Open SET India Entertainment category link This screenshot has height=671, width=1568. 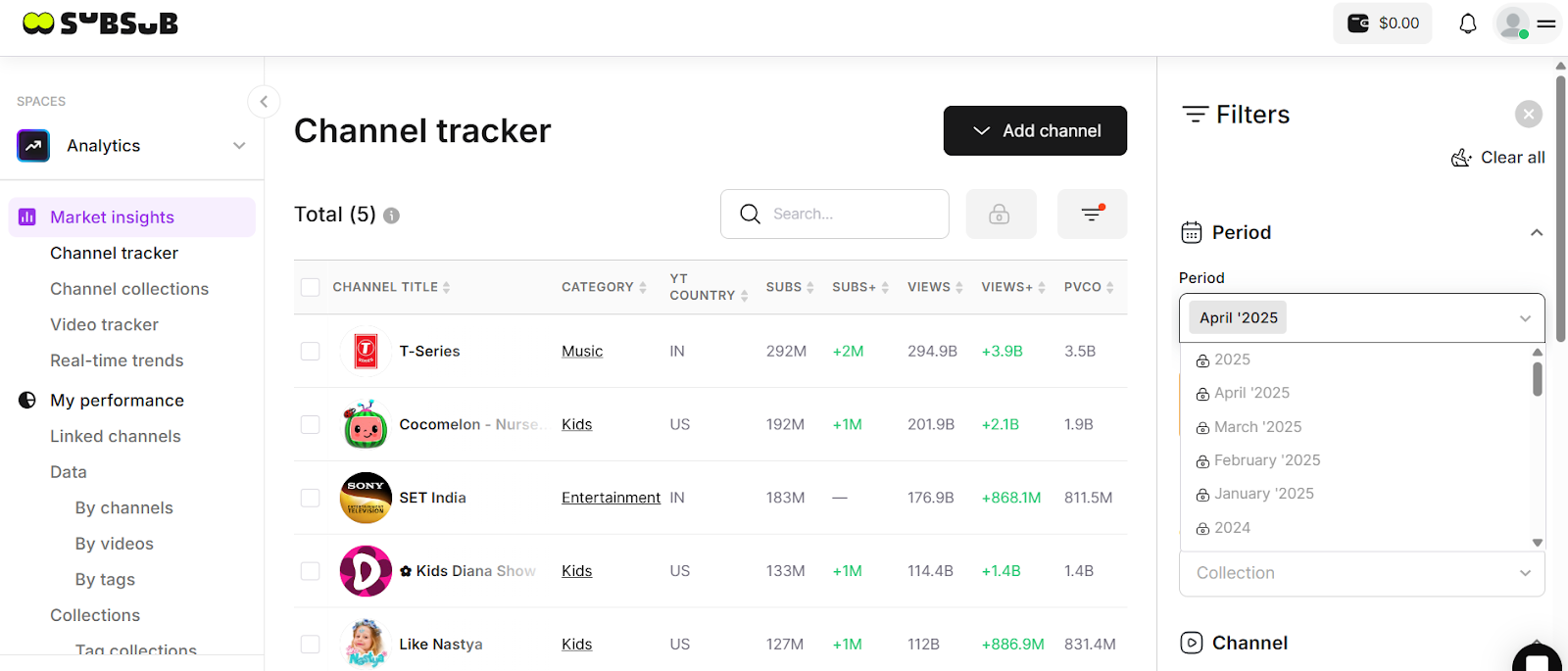(x=611, y=498)
